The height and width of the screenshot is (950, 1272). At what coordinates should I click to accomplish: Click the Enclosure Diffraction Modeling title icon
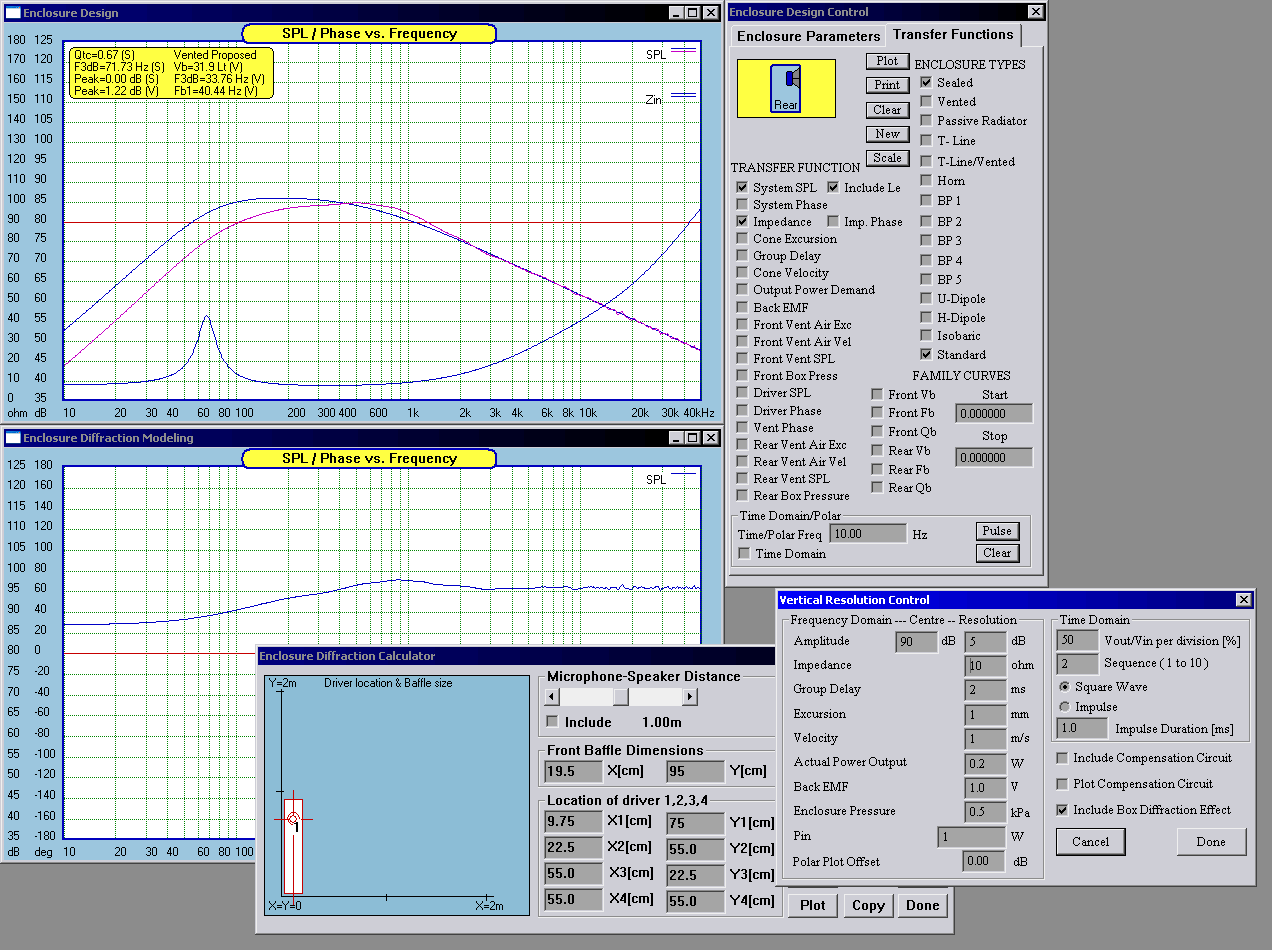(13, 438)
